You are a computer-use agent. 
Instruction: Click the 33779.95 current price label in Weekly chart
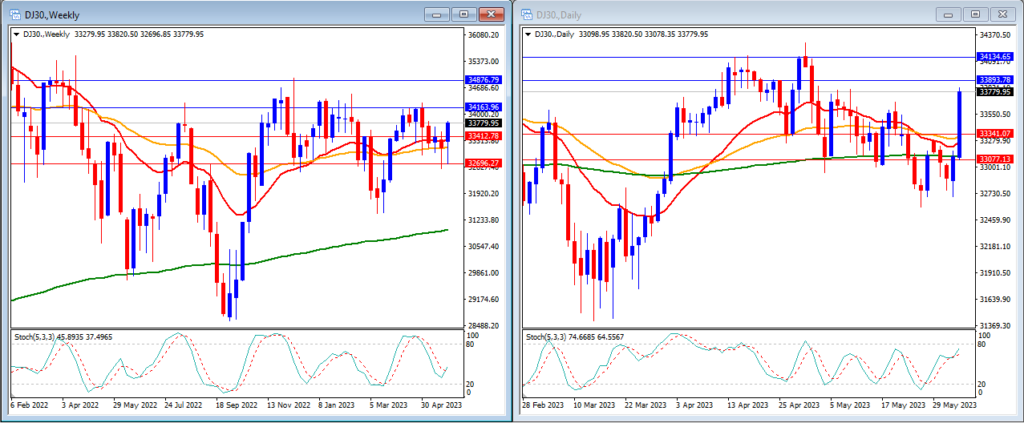(483, 122)
